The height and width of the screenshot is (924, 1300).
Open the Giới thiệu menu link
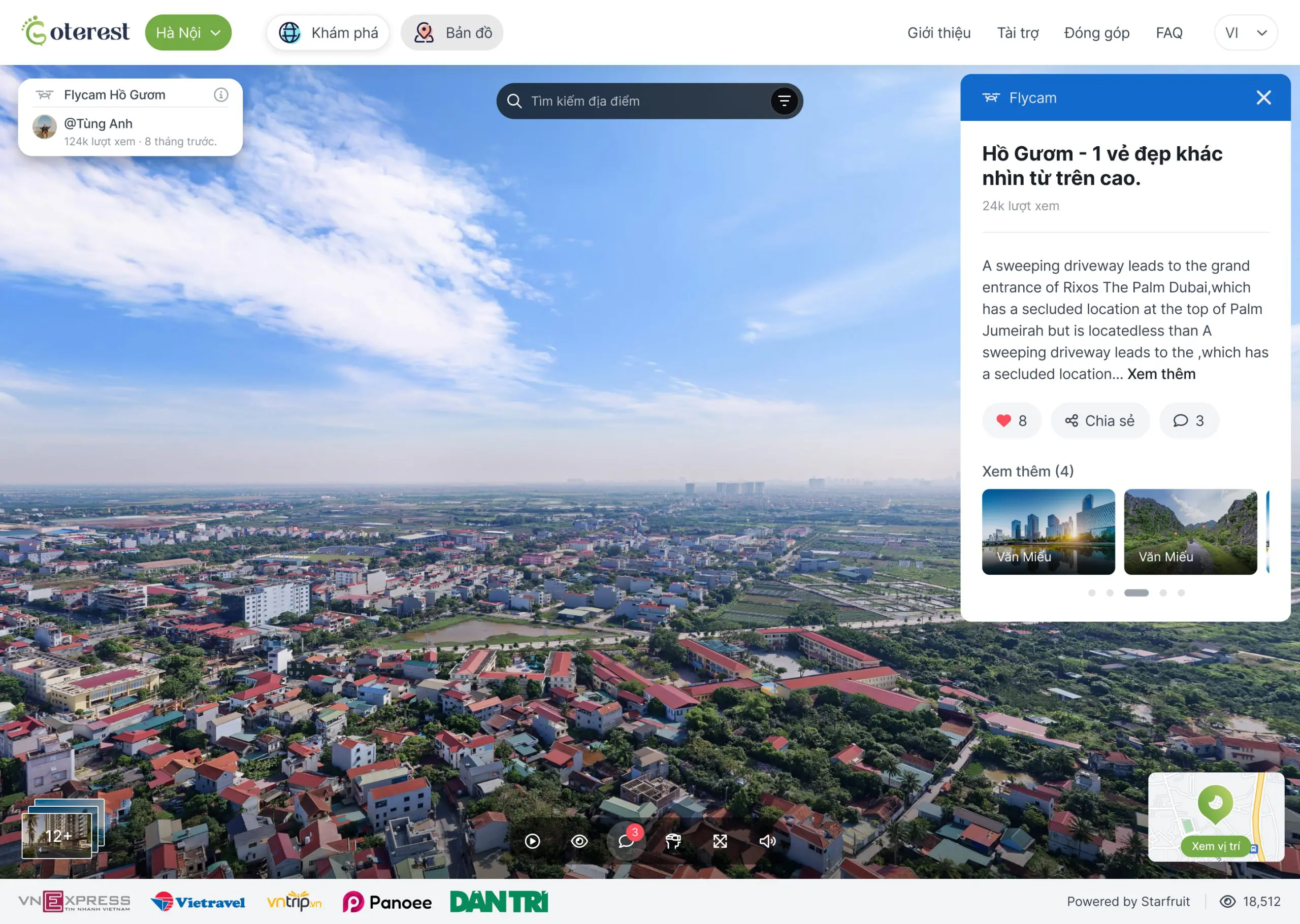click(x=939, y=32)
